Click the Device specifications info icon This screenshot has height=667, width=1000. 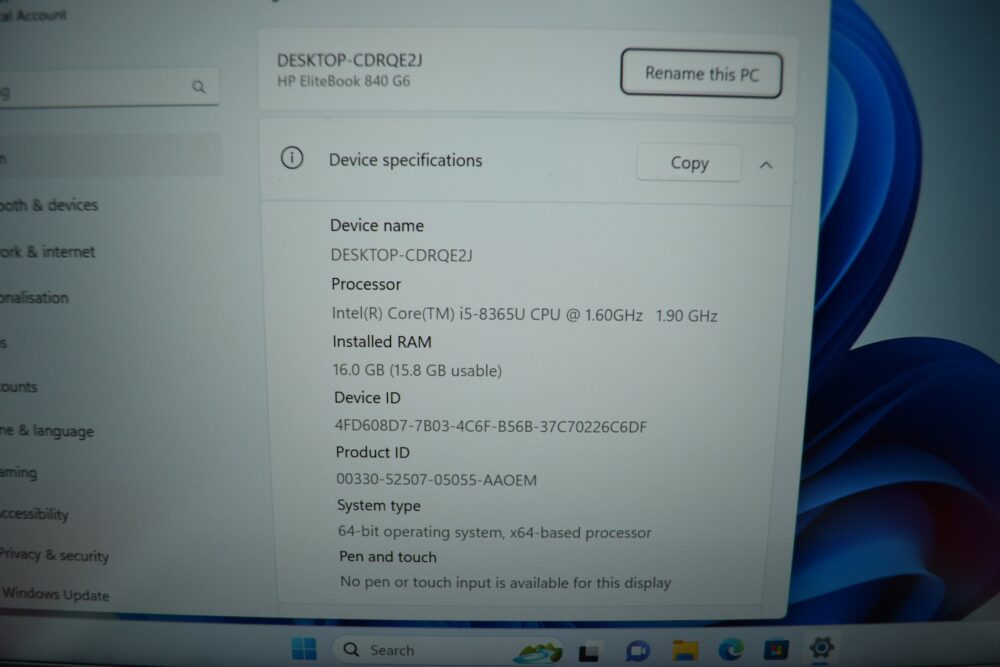(292, 158)
